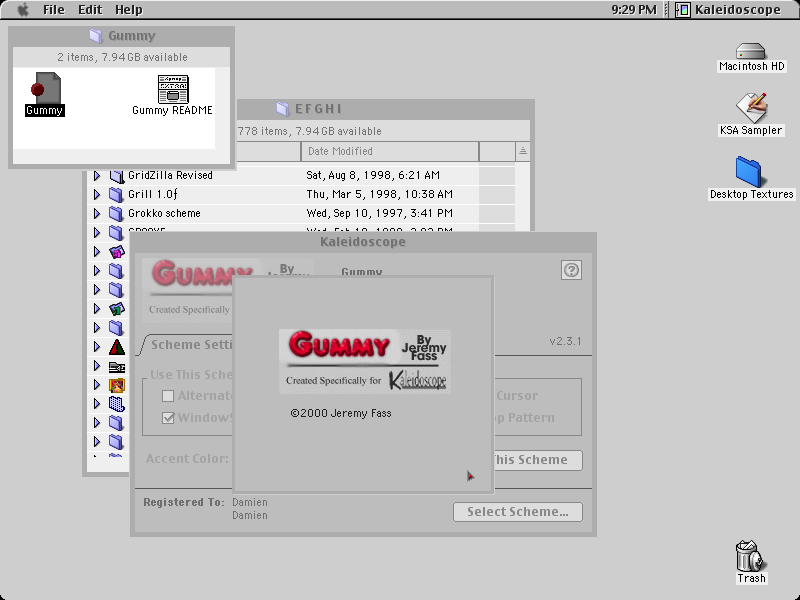Click the Grill 1.0f row name
Viewport: 800px width, 600px height.
153,194
